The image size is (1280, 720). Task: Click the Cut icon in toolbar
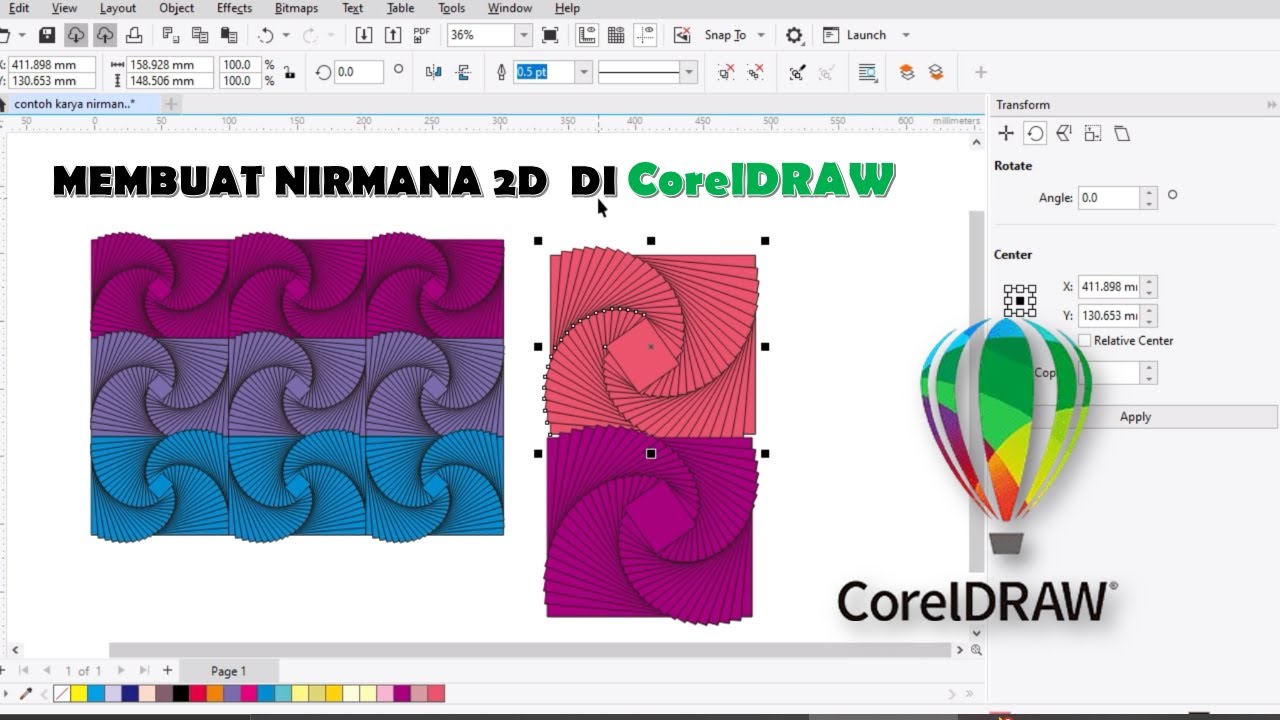[171, 35]
